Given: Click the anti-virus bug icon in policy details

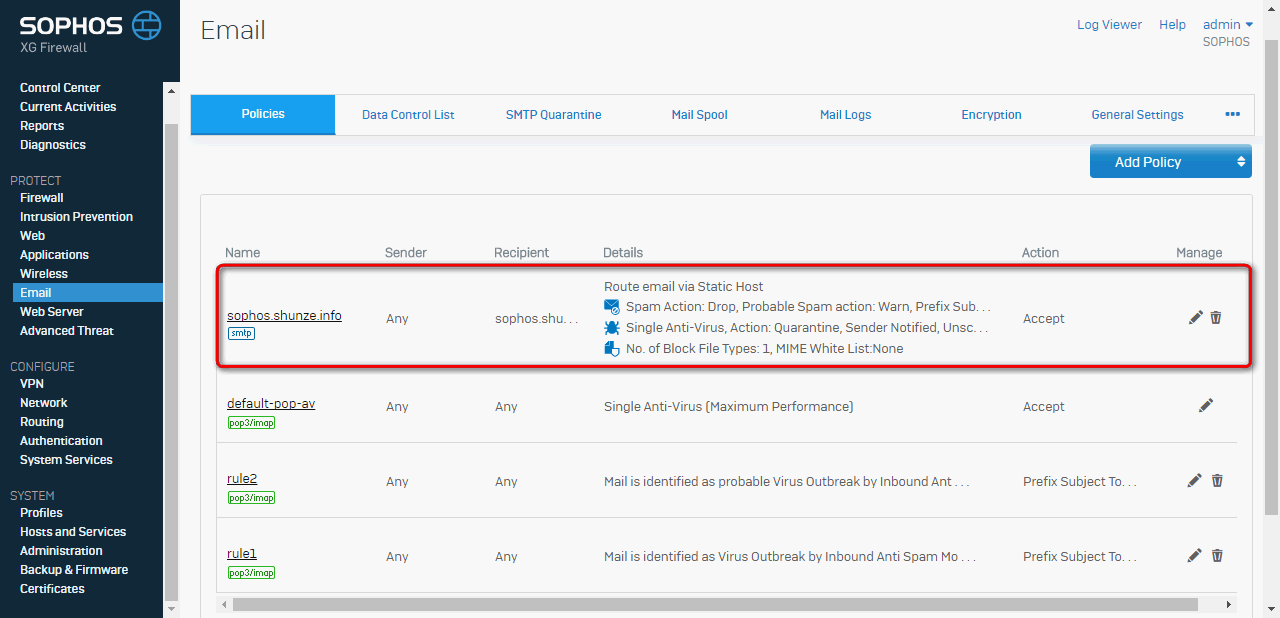Looking at the screenshot, I should [612, 327].
